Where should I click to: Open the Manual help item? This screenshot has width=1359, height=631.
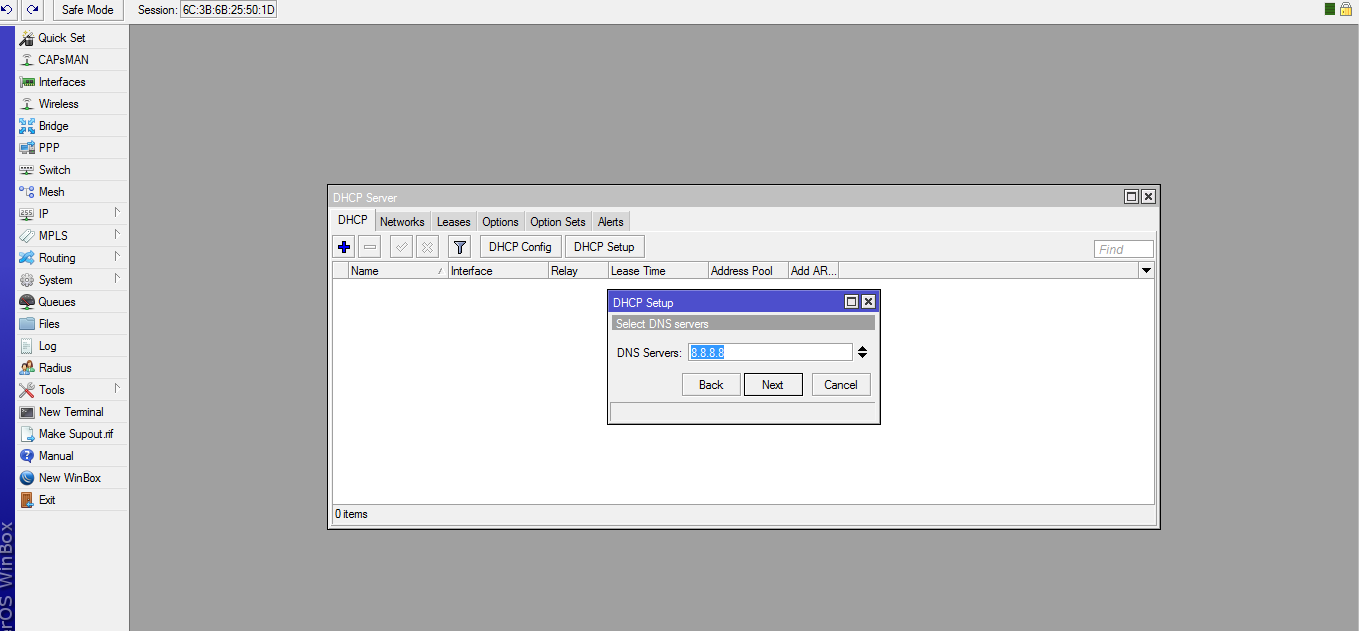coord(72,456)
